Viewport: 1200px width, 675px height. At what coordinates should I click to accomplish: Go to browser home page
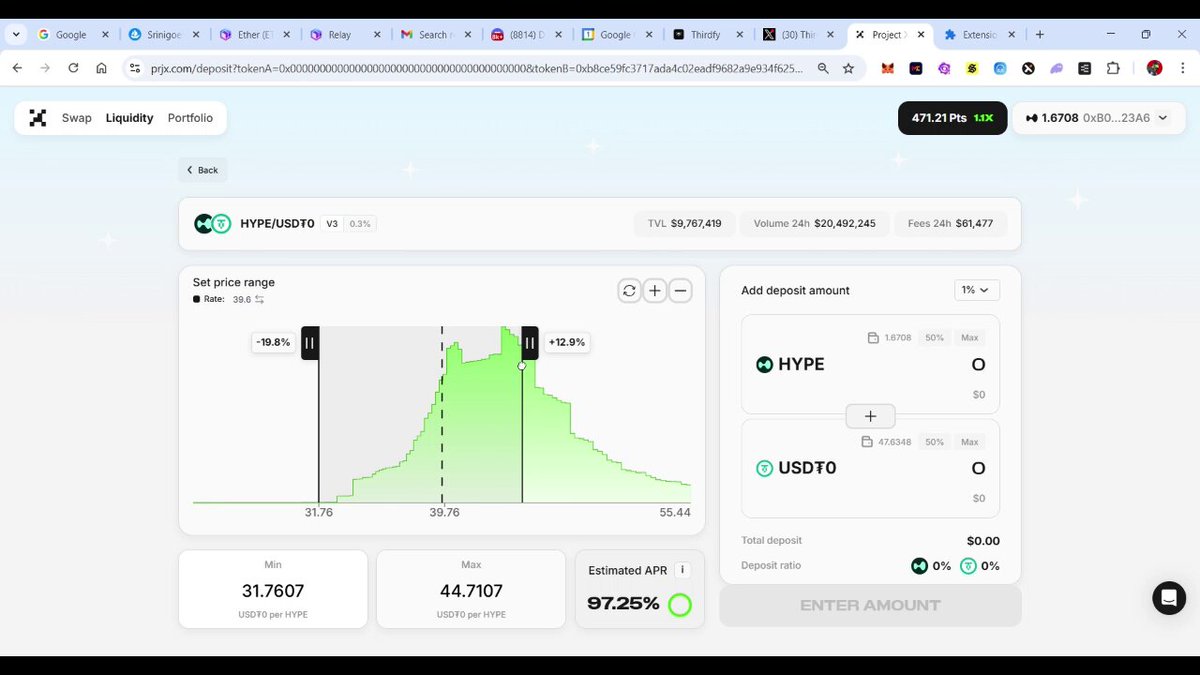(x=101, y=68)
